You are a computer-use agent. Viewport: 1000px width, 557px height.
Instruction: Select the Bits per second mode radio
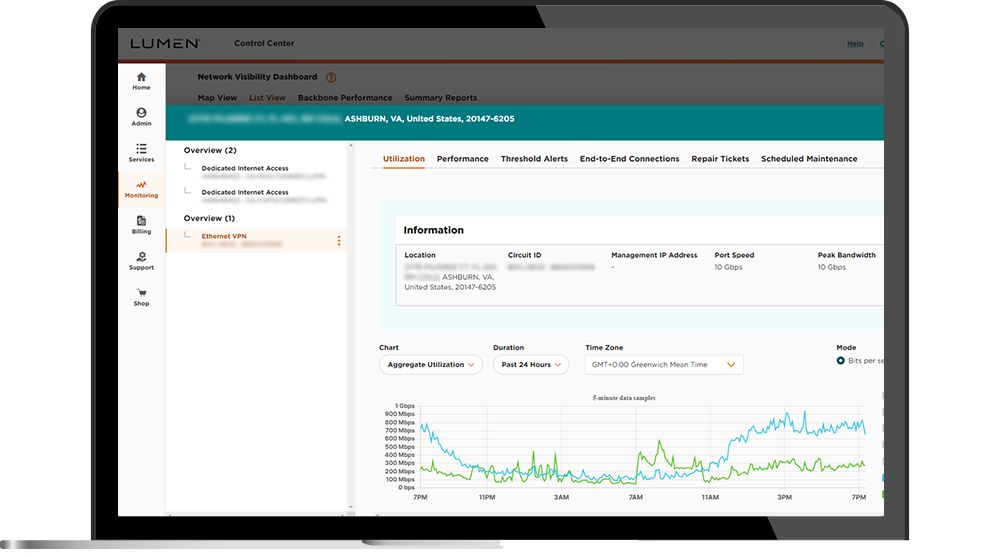tap(841, 360)
